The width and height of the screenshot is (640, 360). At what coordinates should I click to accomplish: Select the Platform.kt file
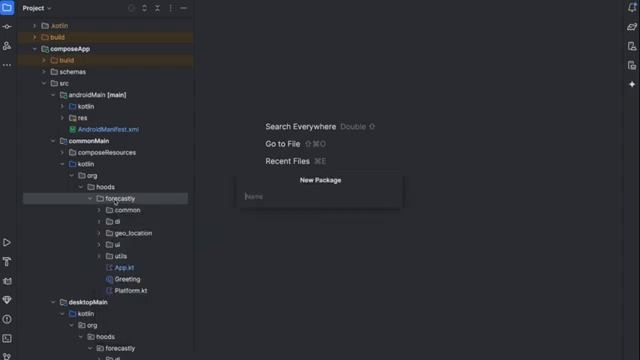pyautogui.click(x=131, y=291)
